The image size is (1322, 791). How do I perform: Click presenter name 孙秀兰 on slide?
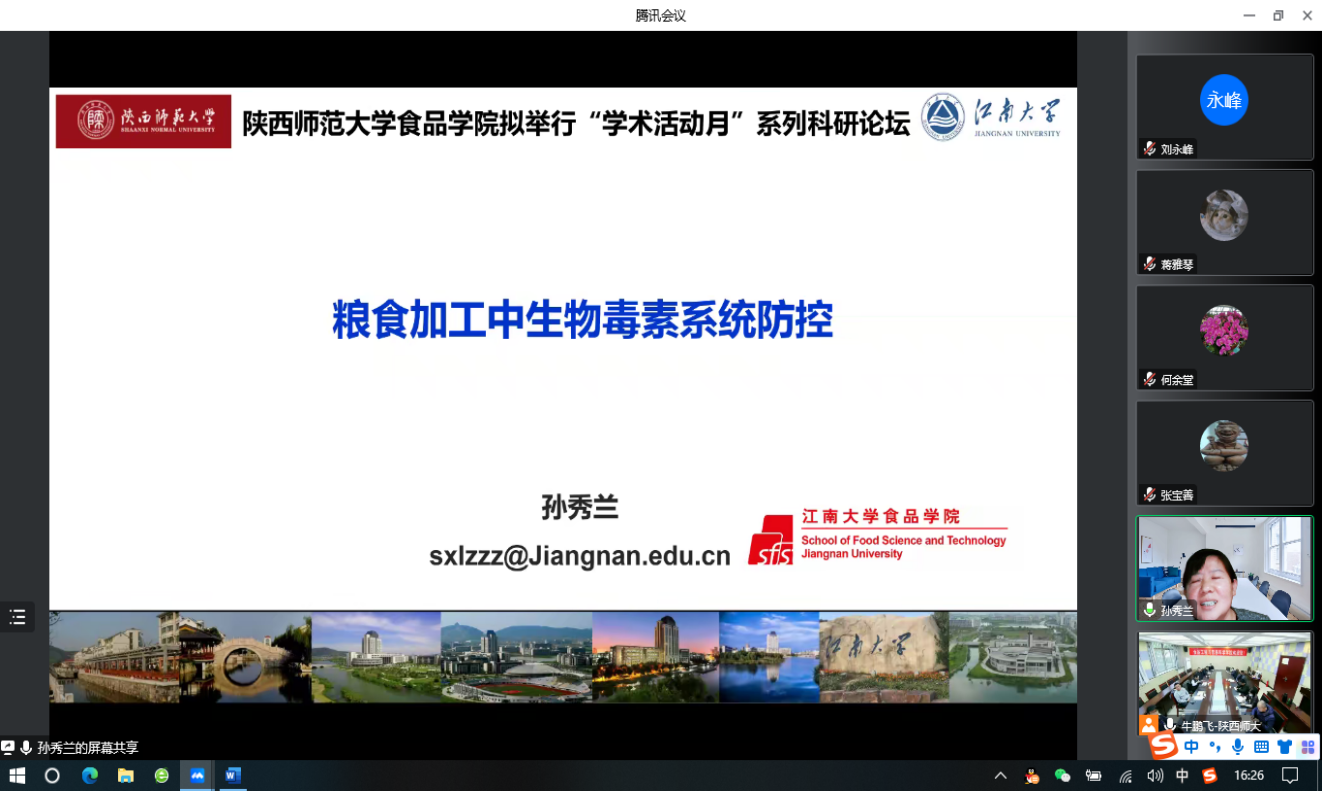(580, 507)
